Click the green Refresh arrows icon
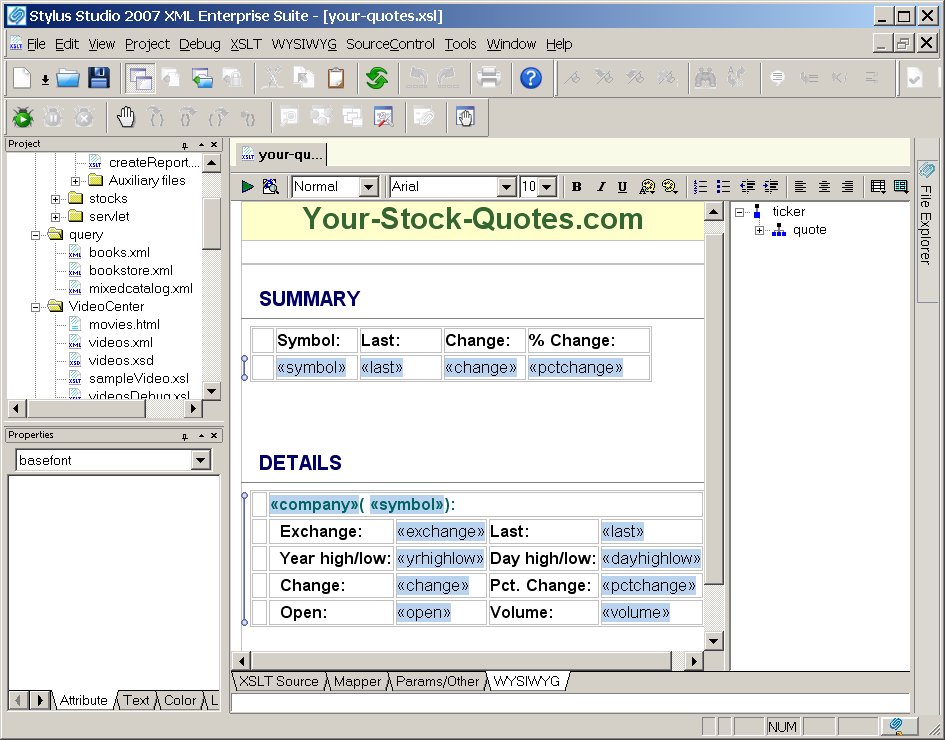Viewport: 945px width, 740px height. 377,78
